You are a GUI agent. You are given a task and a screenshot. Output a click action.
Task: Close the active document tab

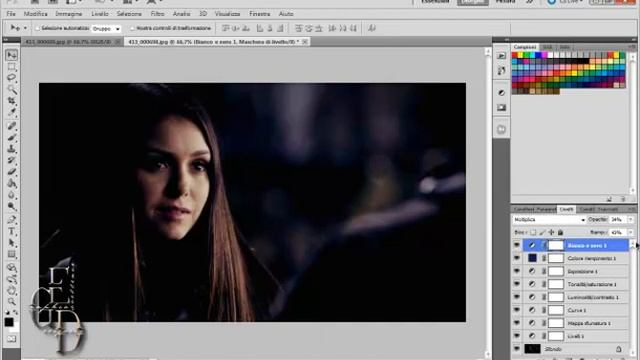click(305, 42)
